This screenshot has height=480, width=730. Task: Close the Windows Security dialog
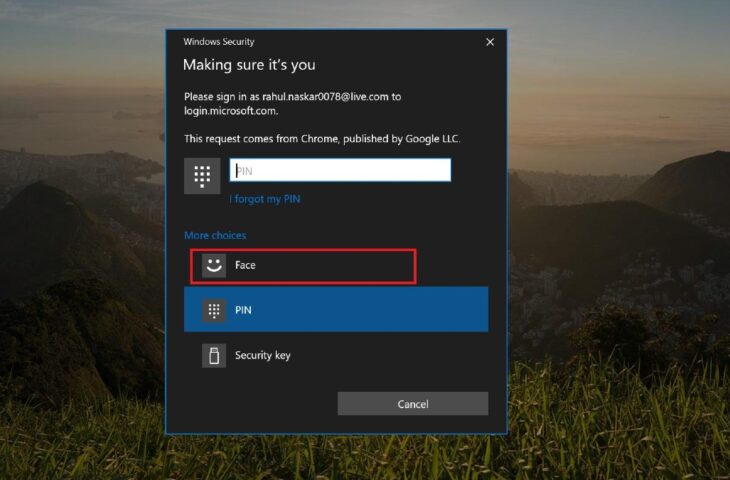[x=490, y=42]
